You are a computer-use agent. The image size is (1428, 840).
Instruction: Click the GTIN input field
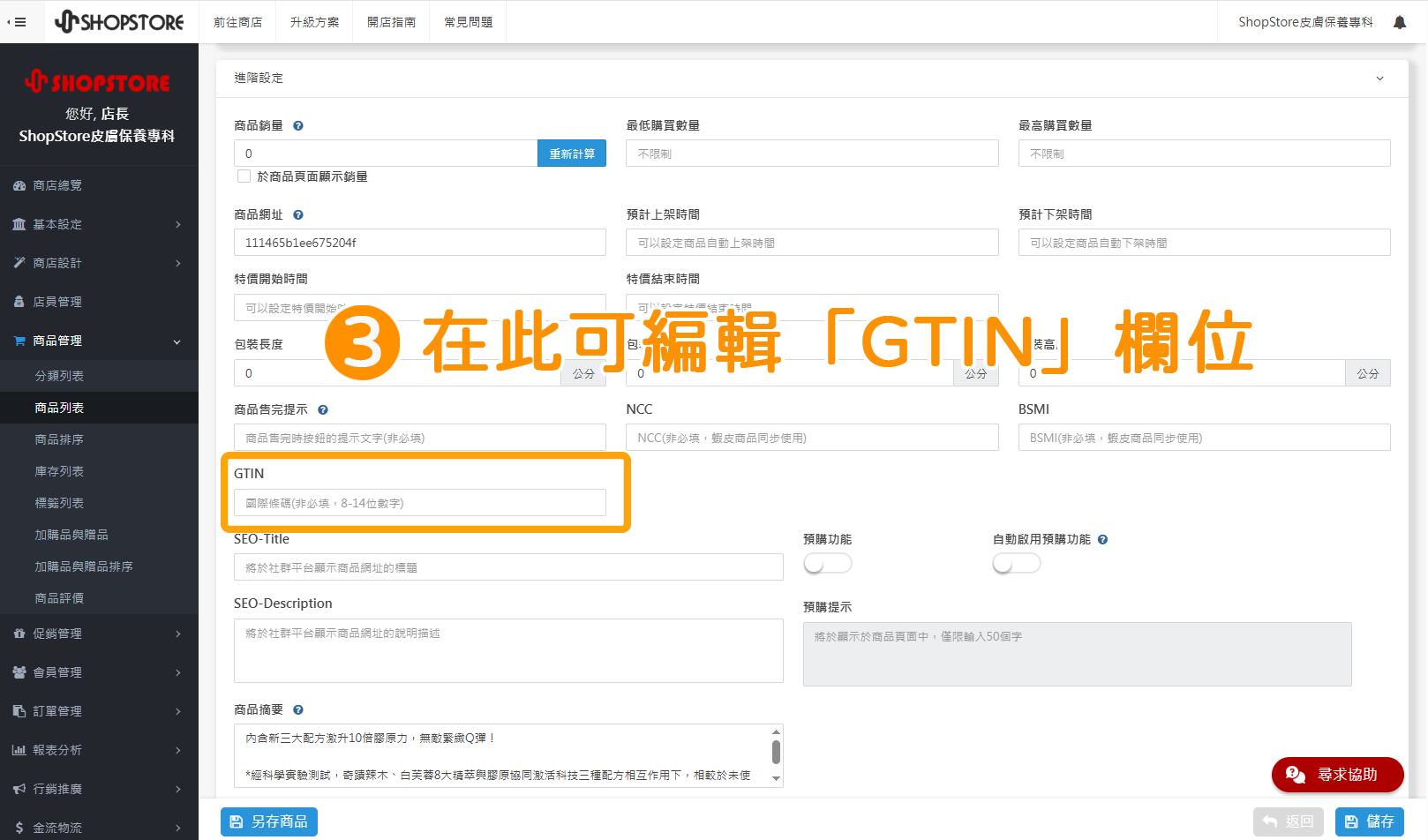(x=420, y=503)
